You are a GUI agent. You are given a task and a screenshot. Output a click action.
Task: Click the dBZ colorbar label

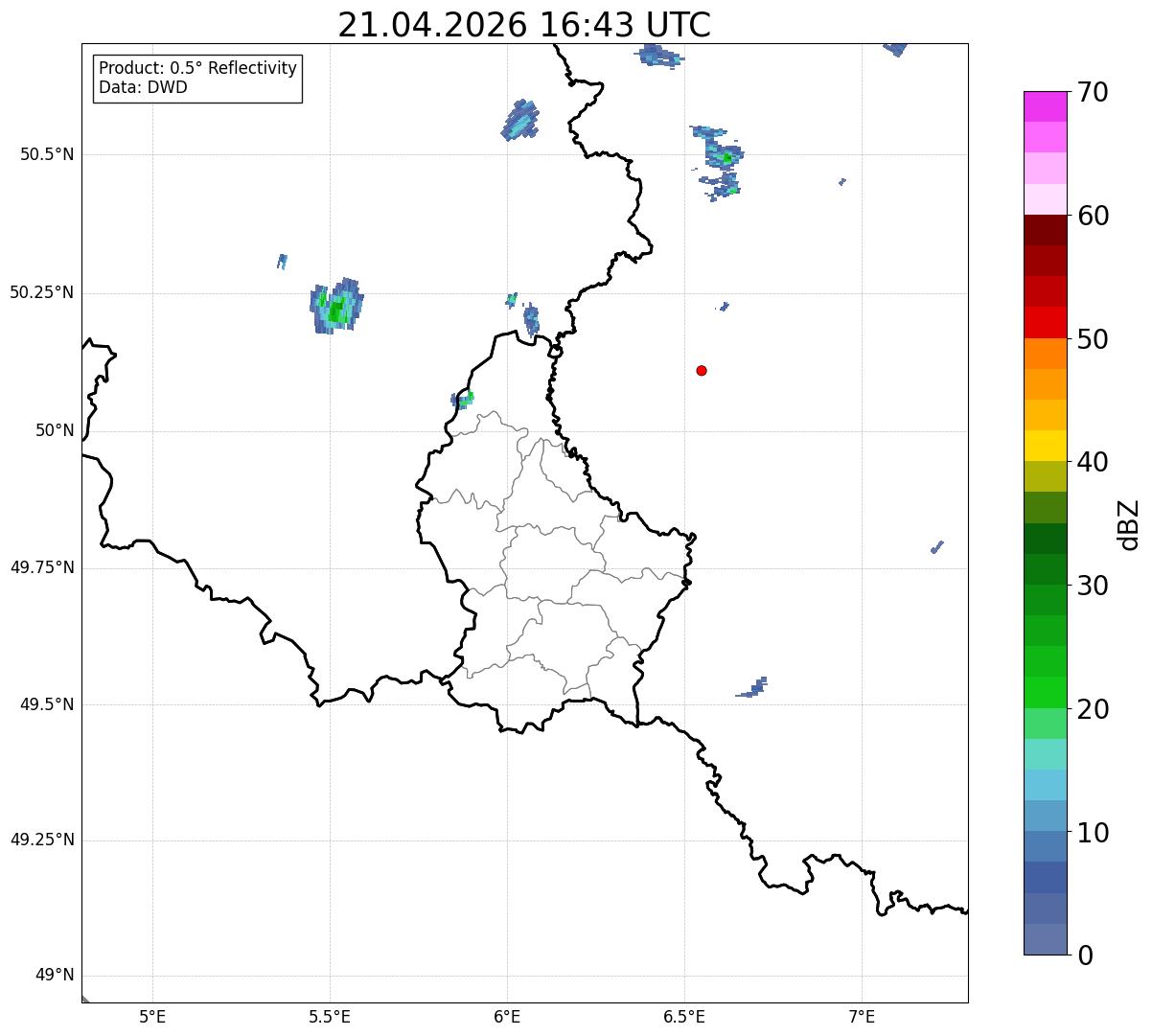1128,523
